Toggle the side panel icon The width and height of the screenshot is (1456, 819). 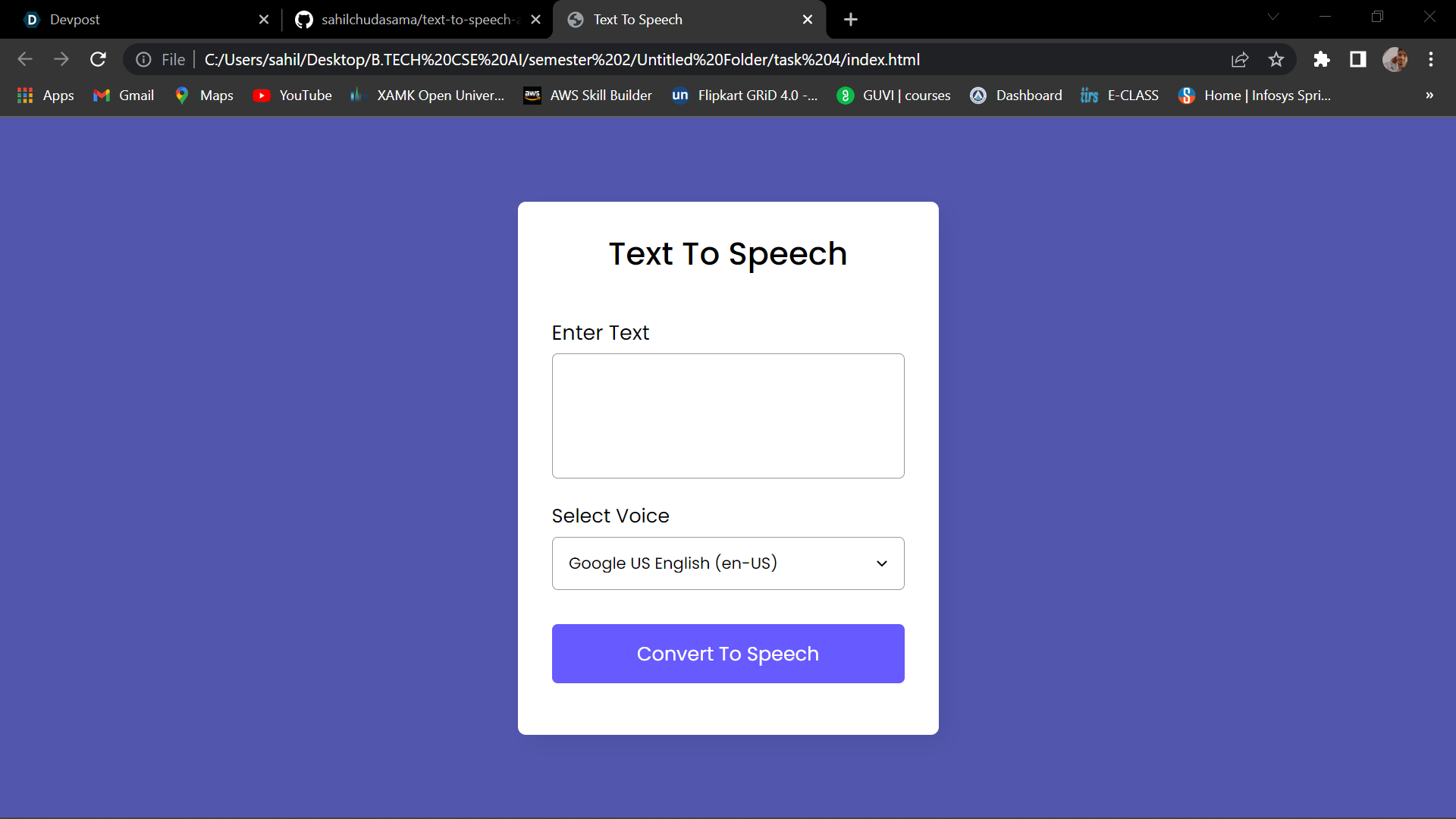click(x=1358, y=59)
